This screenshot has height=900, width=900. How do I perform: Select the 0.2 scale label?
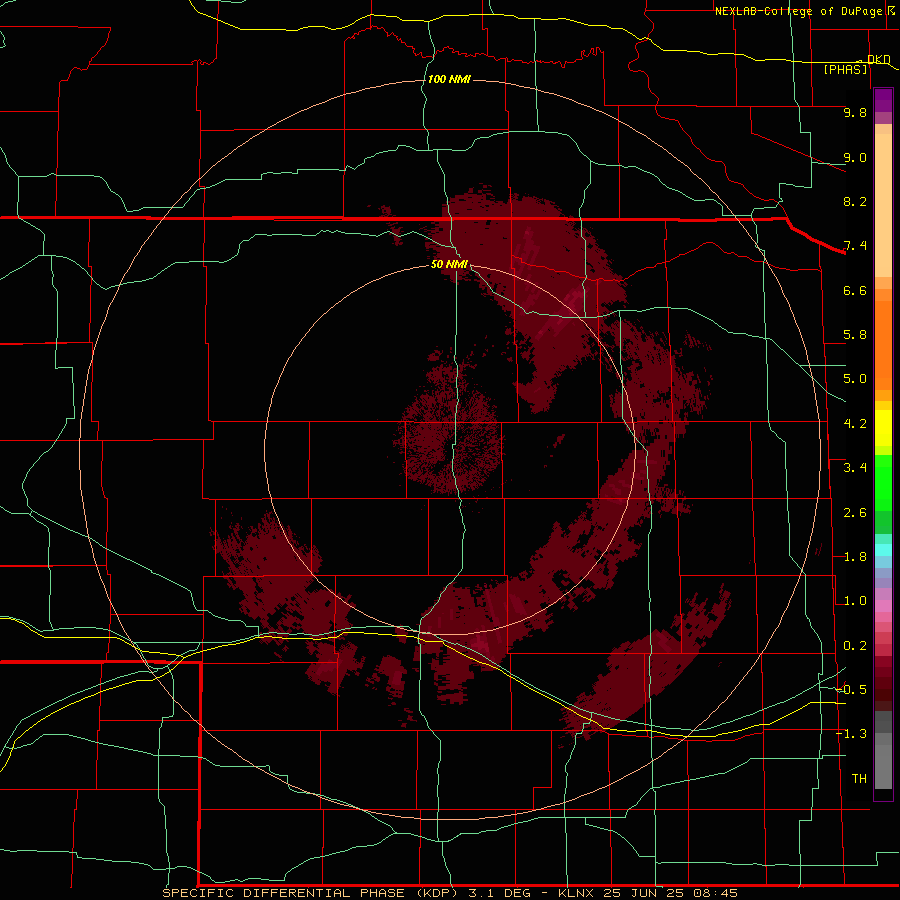point(855,646)
